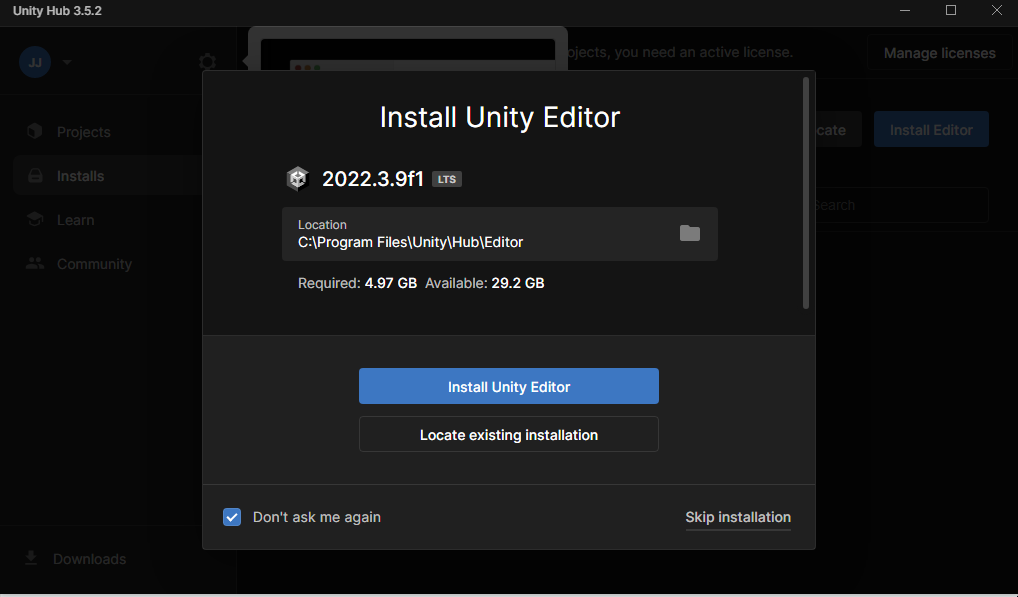Viewport: 1018px width, 597px height.
Task: Click the Install Unity Editor blue button
Action: coord(508,386)
